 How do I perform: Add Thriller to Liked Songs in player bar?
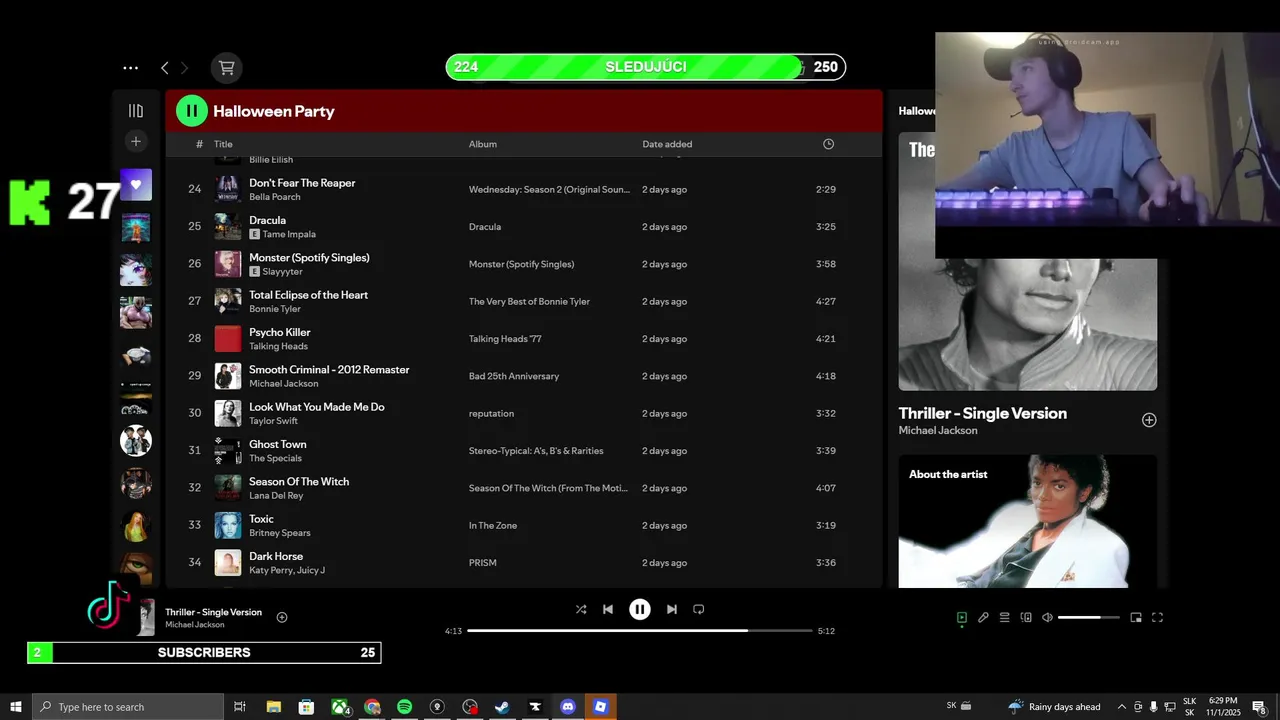coord(282,618)
